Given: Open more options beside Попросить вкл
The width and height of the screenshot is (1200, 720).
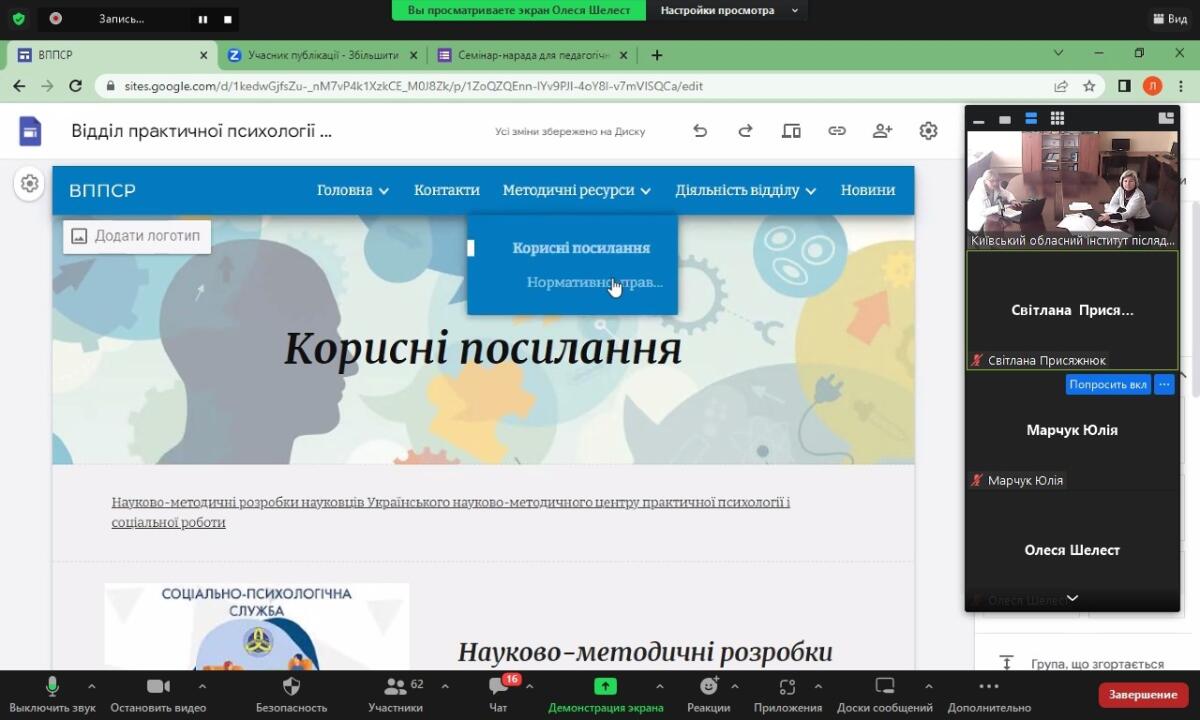Looking at the screenshot, I should click(x=1164, y=384).
